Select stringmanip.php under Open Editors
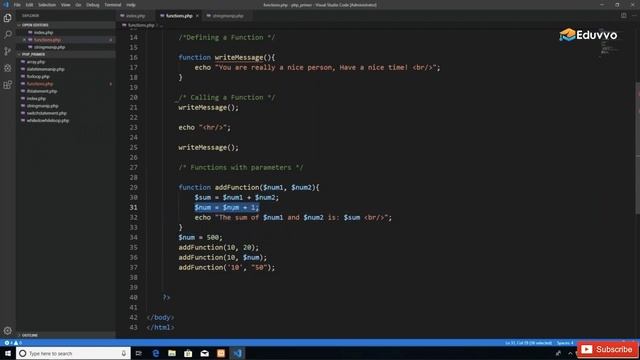 [x=49, y=47]
